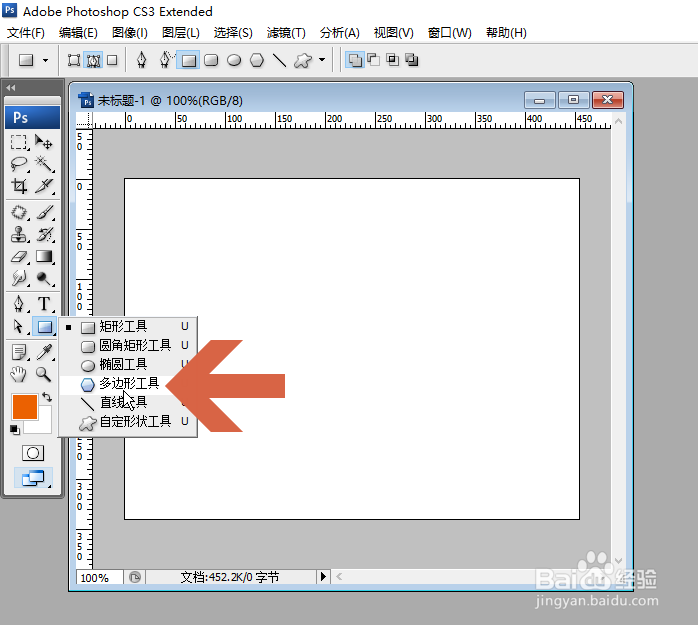Select the Brush tool
698x625 pixels.
coord(44,212)
